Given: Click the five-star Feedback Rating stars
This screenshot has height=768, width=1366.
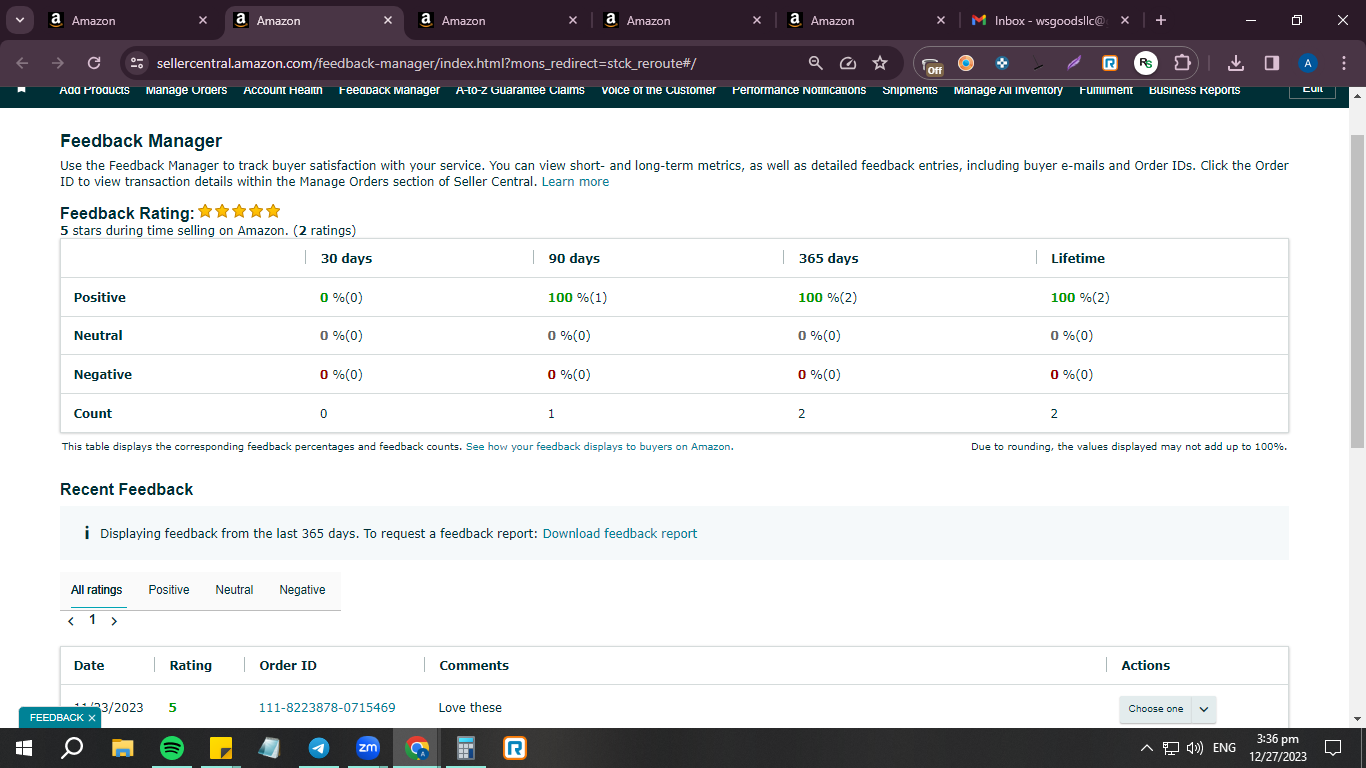Looking at the screenshot, I should (239, 212).
